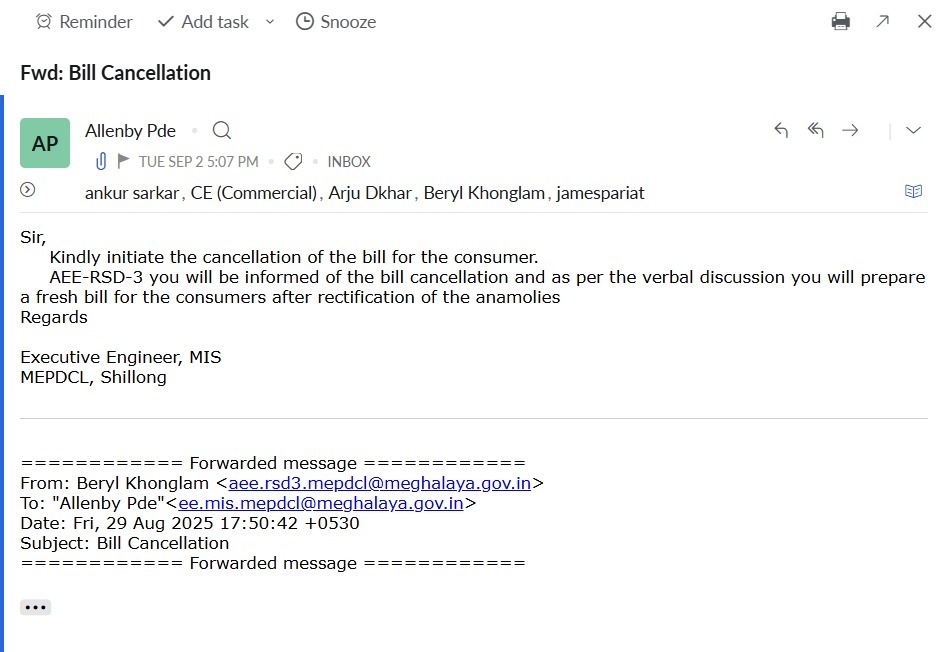The height and width of the screenshot is (652, 942).
Task: Search emails from Allenby Pde icon
Action: point(222,130)
